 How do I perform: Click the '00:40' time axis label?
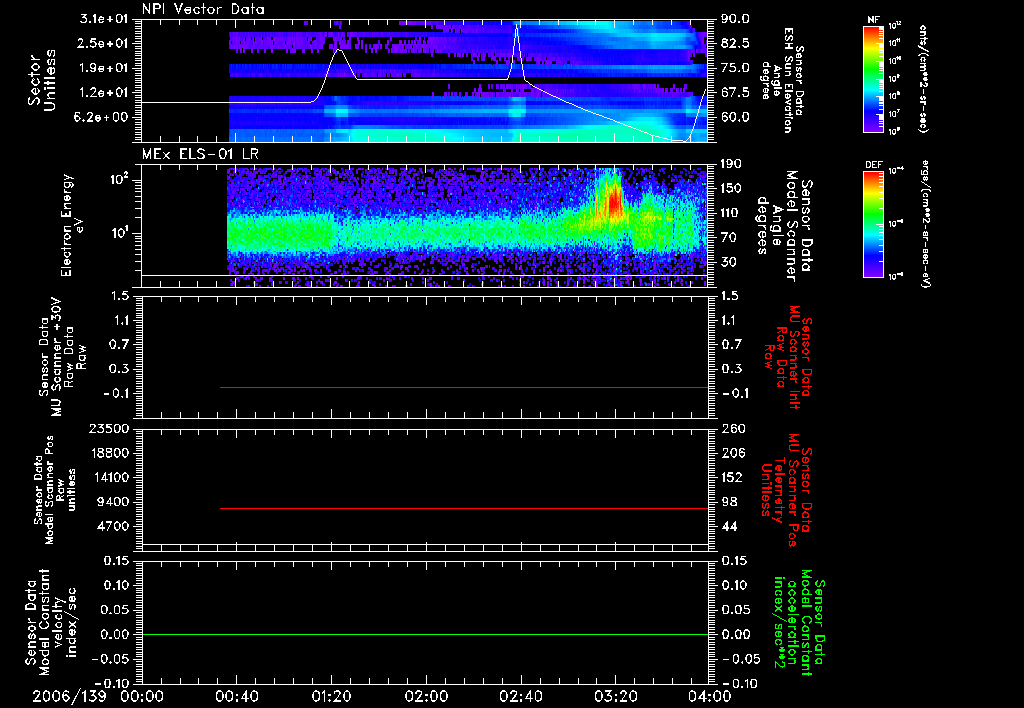pos(236,696)
